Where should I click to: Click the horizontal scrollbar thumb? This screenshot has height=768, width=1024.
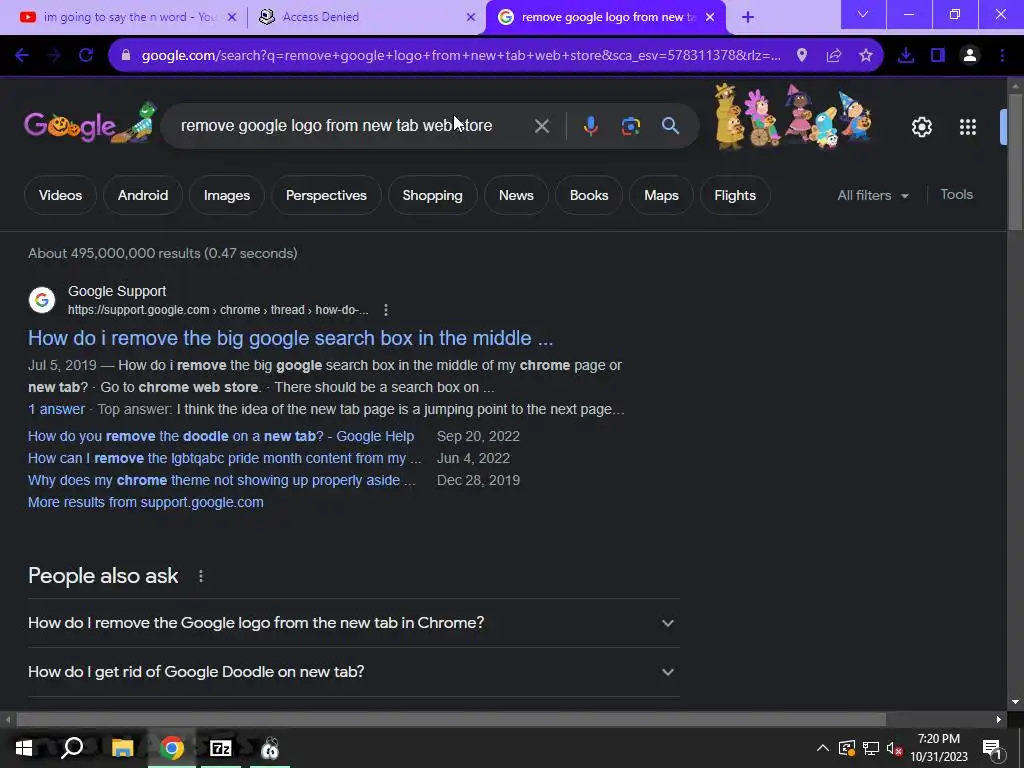coord(451,720)
